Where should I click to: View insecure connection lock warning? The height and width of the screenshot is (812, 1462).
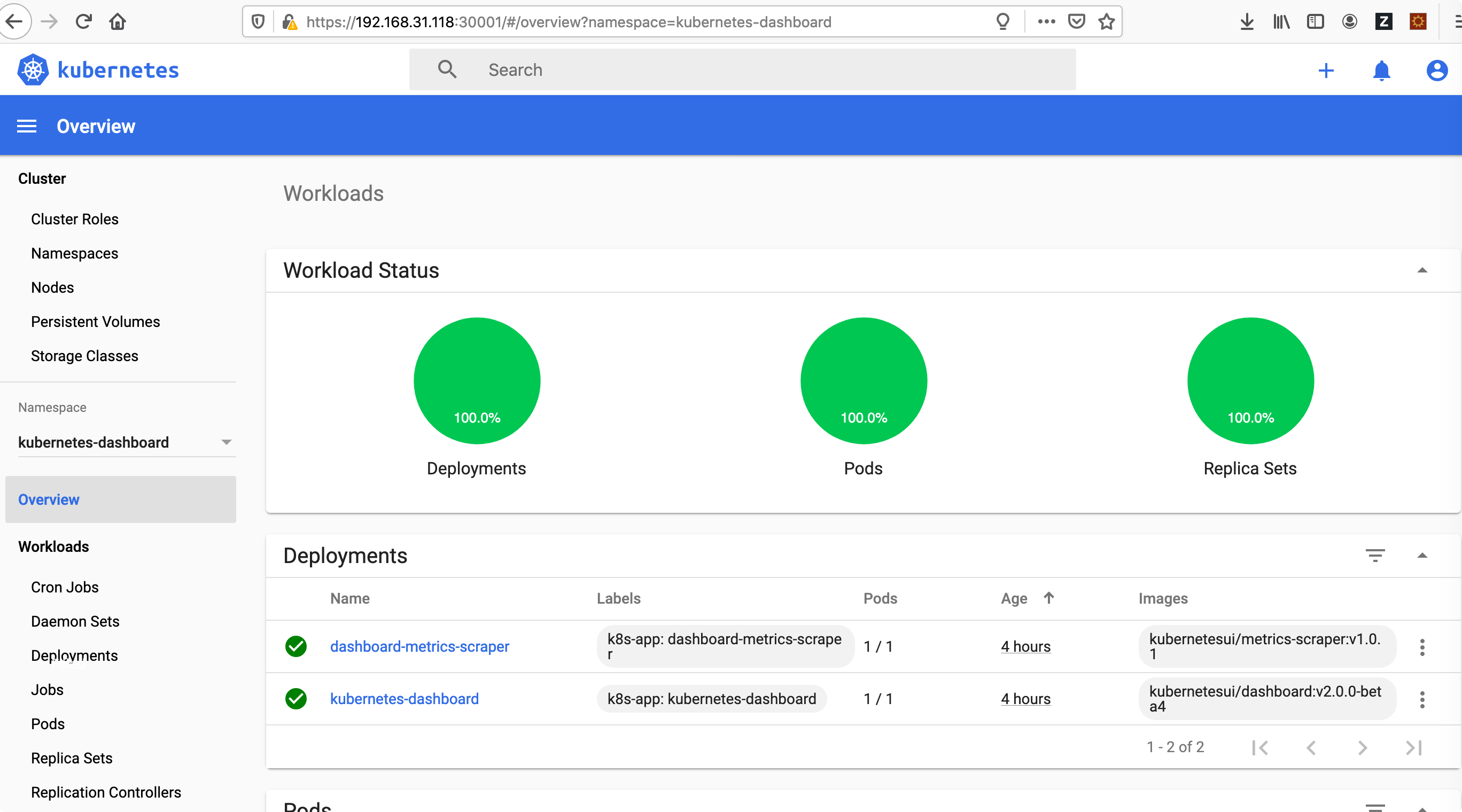click(290, 21)
